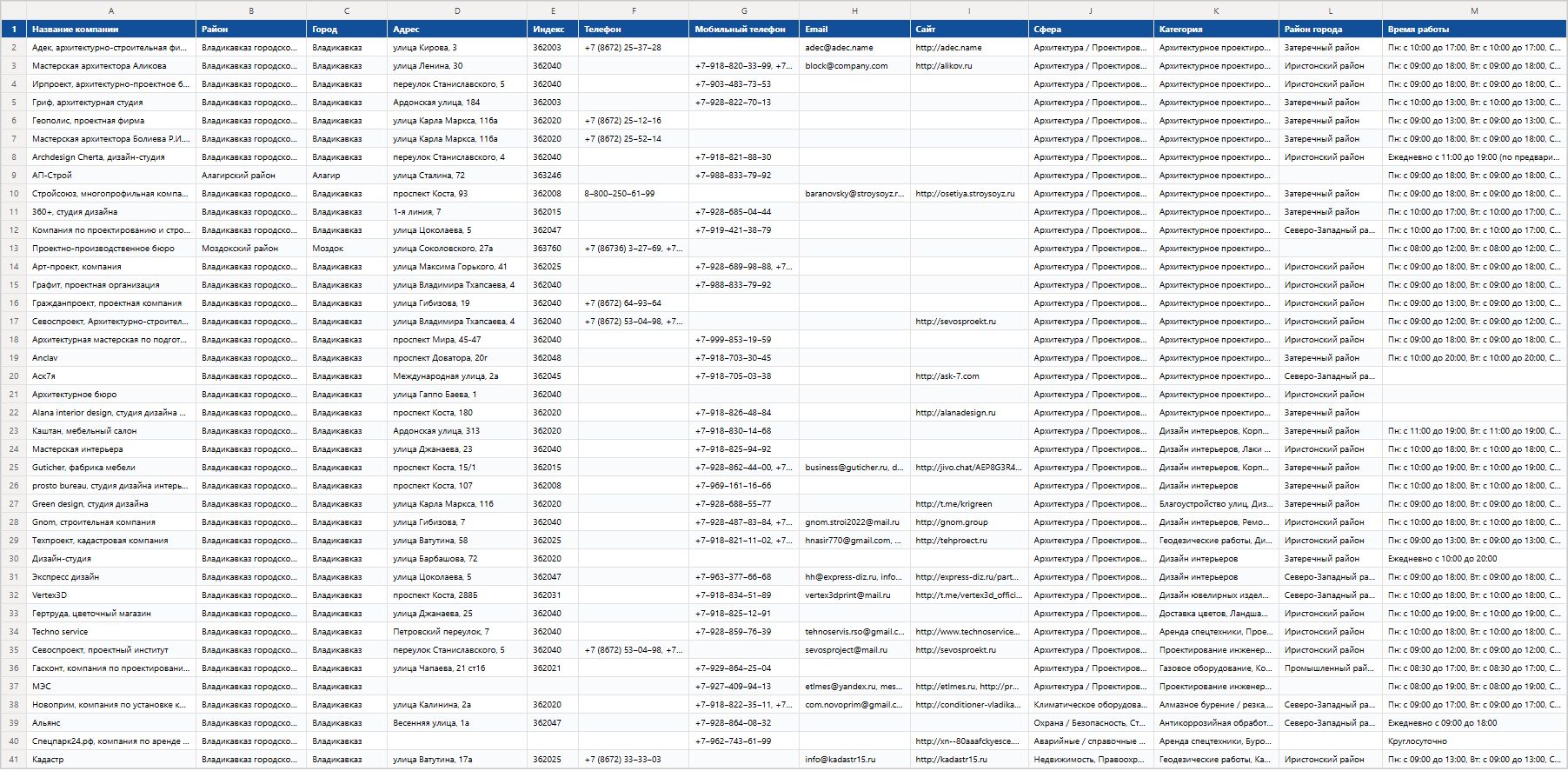Image resolution: width=1568 pixels, height=784 pixels.
Task: Click the 'Район города' header cell
Action: [1331, 30]
